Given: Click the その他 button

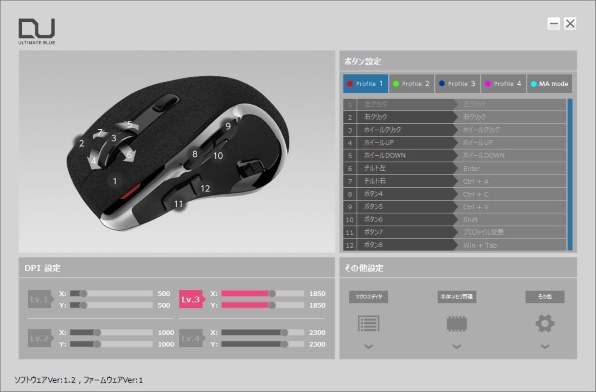Looking at the screenshot, I should point(545,297).
